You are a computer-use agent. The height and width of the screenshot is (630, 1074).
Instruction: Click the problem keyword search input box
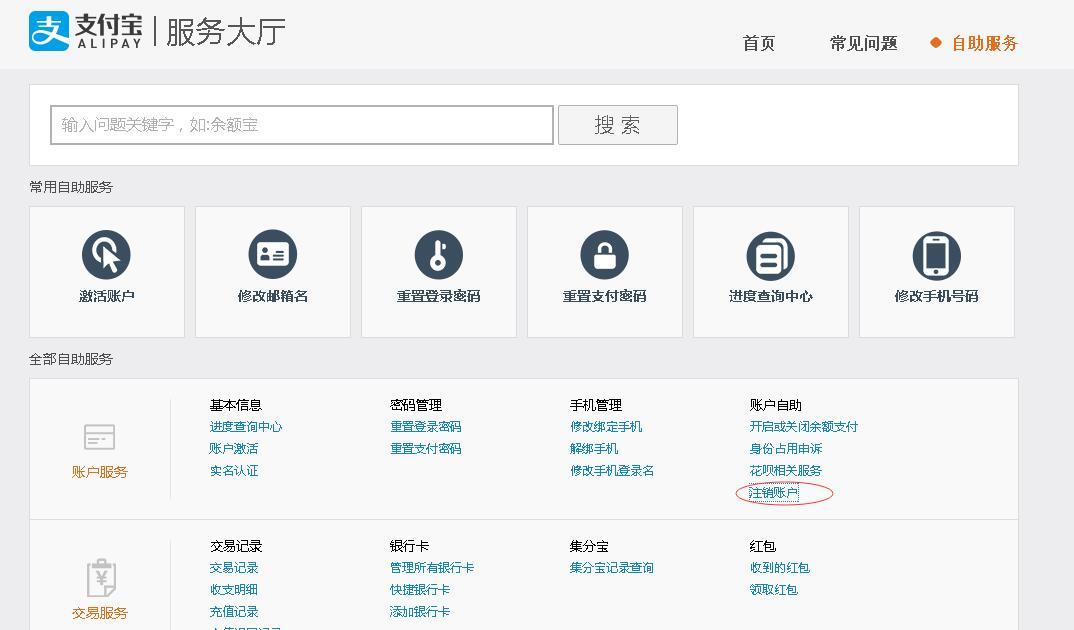[300, 124]
